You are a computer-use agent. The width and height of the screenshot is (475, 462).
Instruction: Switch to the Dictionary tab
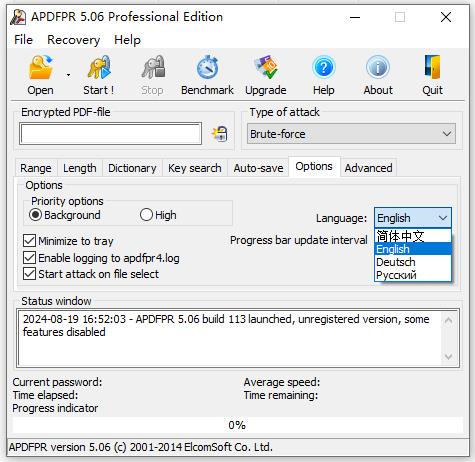(132, 168)
